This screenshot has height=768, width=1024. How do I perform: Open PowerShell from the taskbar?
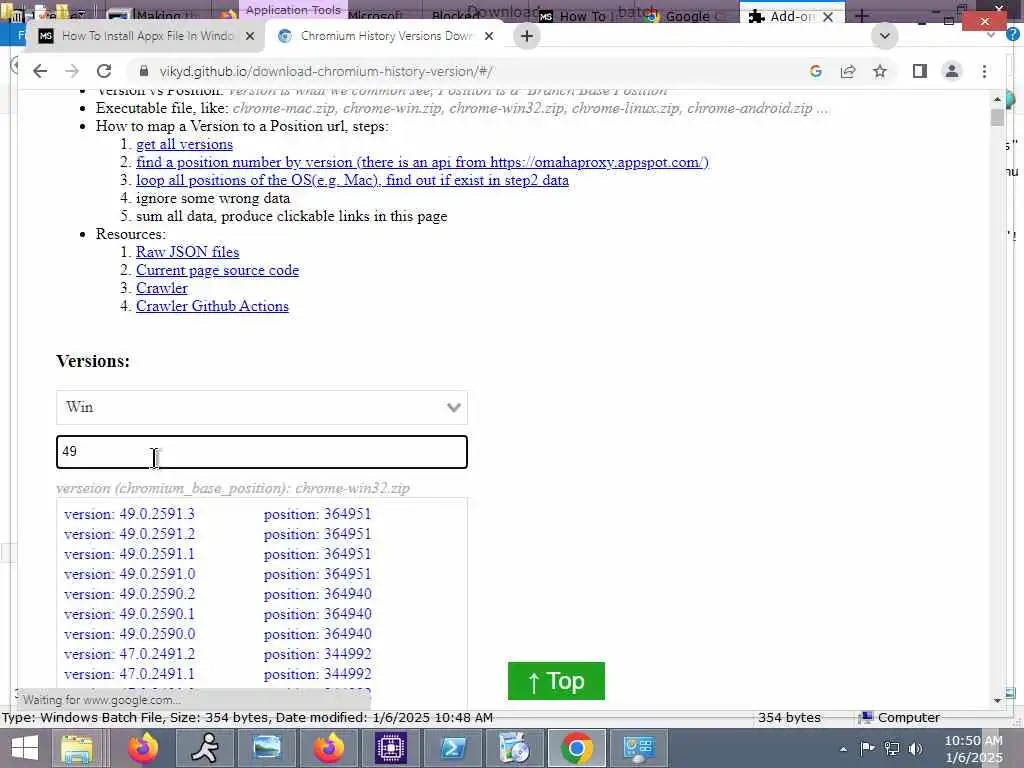(453, 748)
